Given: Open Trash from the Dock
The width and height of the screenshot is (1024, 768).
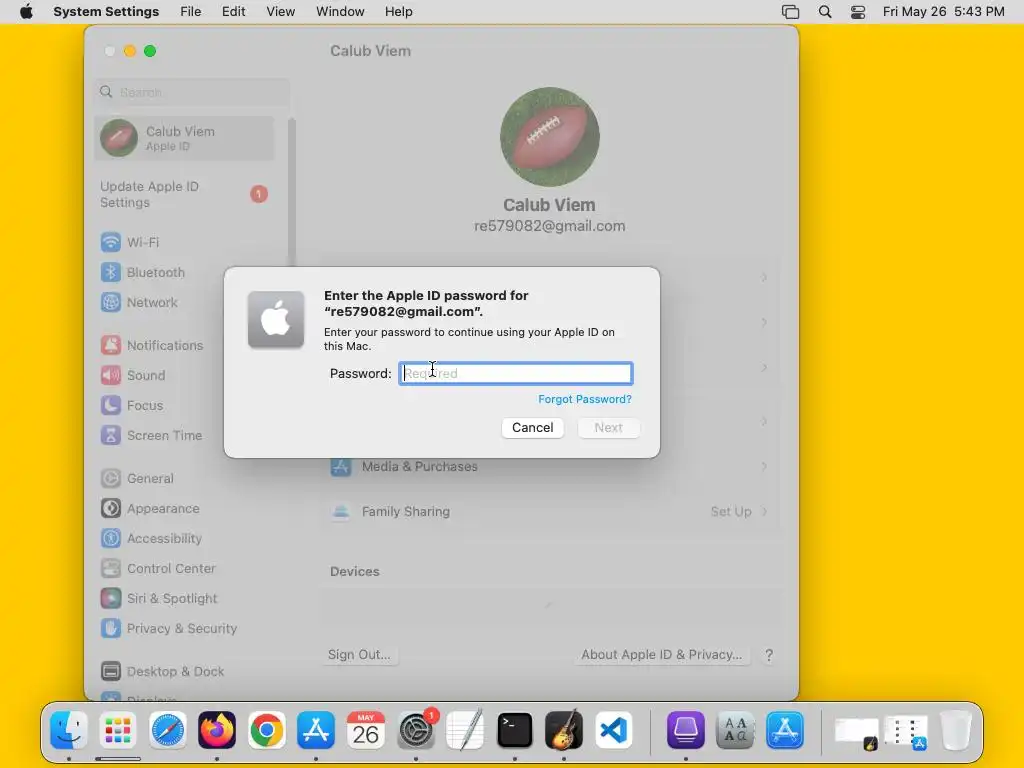Looking at the screenshot, I should coord(956,730).
